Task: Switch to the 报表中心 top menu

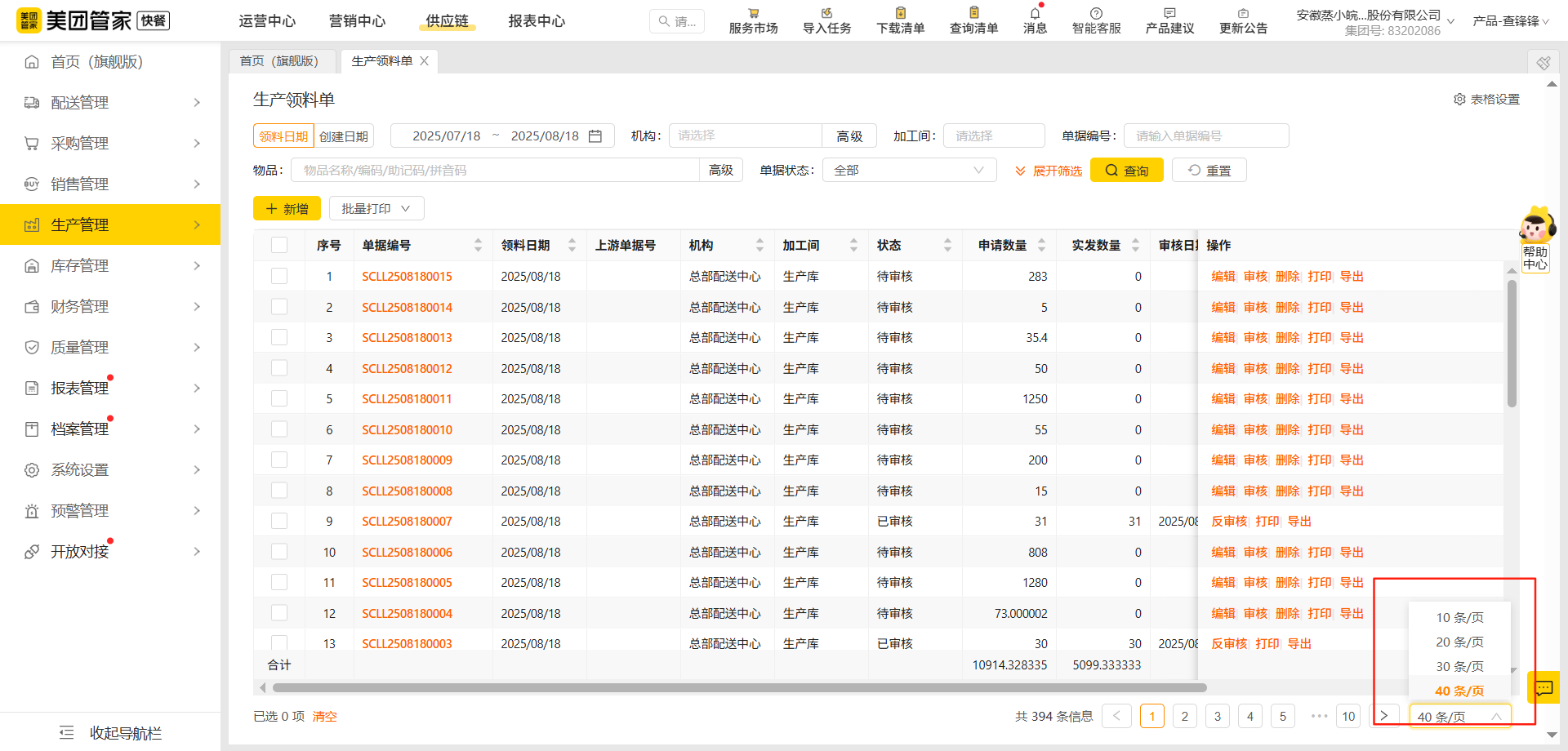Action: coord(537,21)
